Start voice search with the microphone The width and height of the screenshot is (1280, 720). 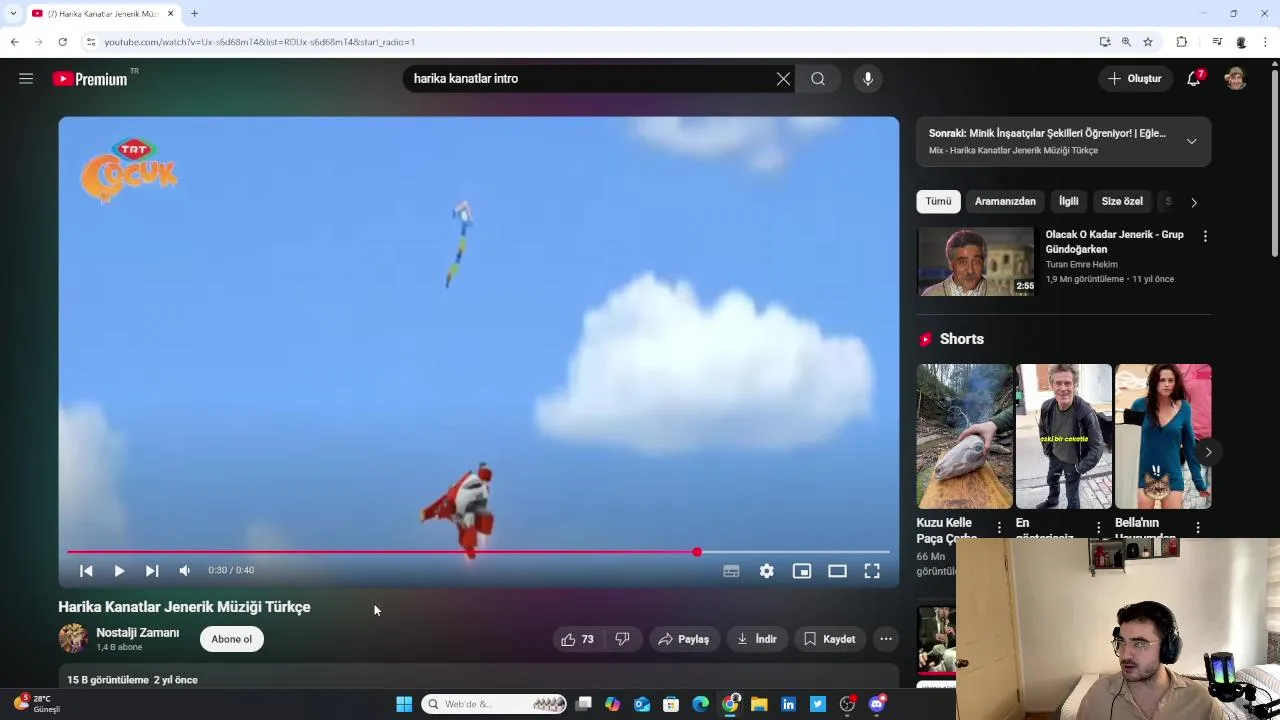(x=867, y=79)
